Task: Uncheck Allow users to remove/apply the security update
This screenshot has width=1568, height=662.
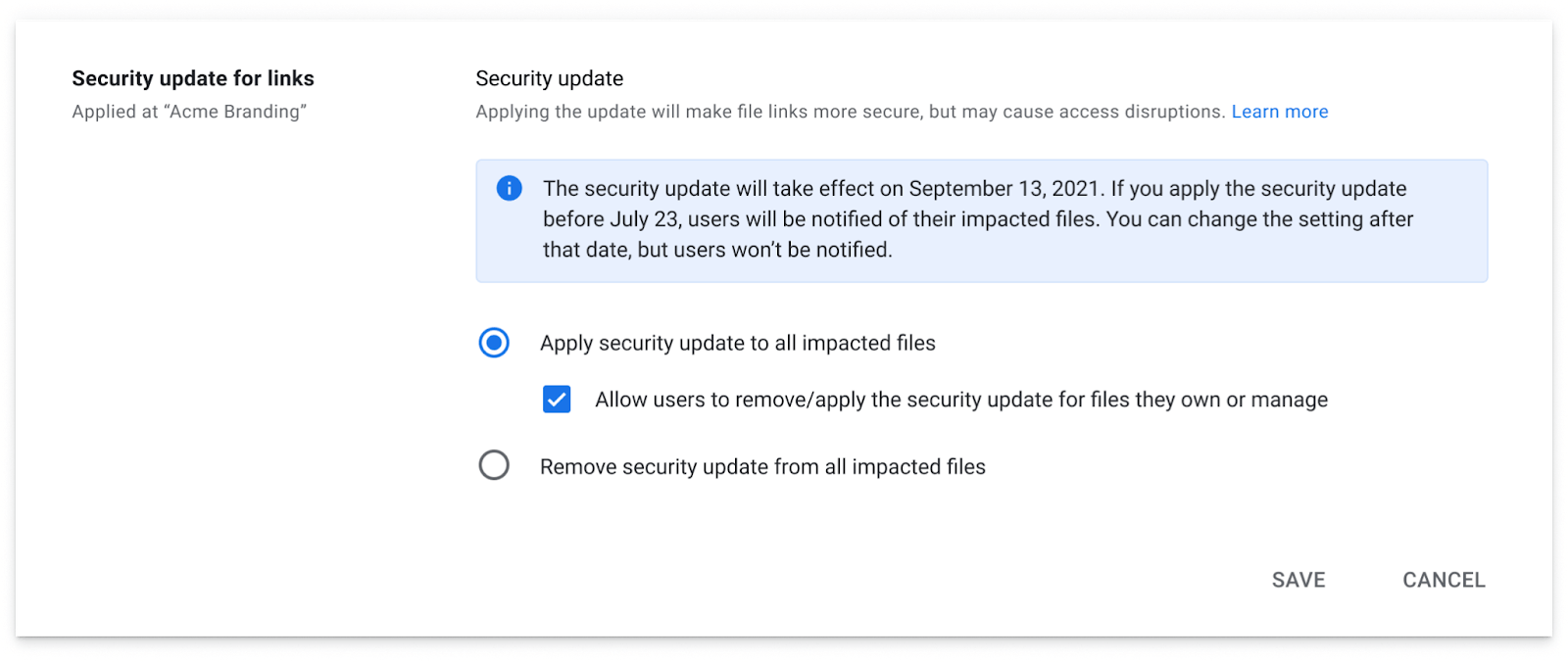Action: coord(557,400)
